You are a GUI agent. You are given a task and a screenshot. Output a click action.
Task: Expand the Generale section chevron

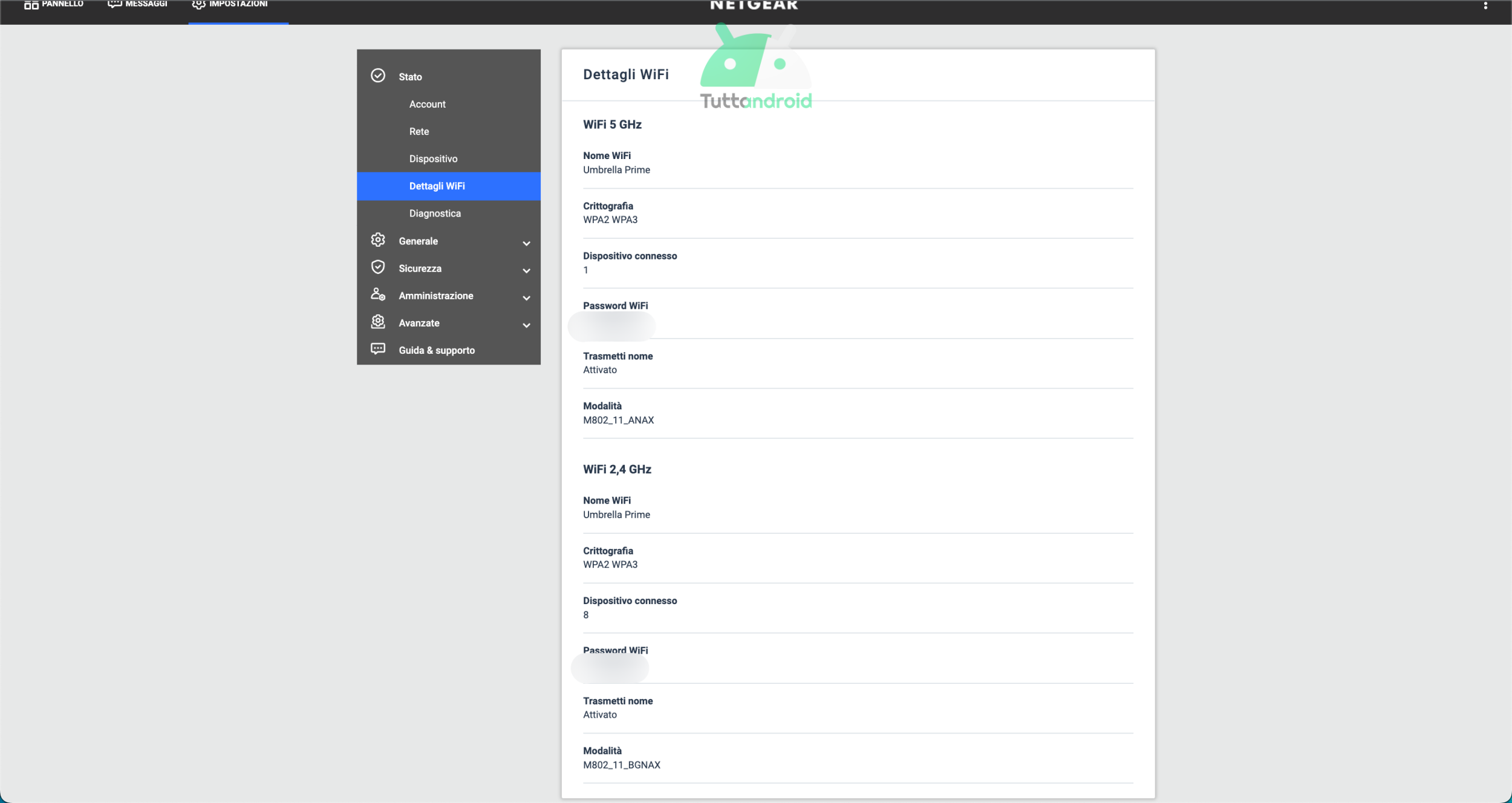(526, 243)
